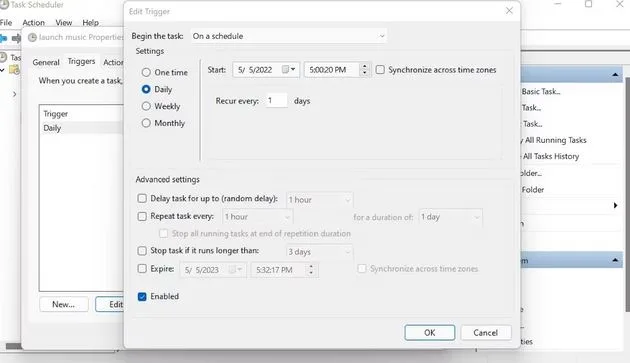Open the 3 days stop task dropdown
The image size is (630, 363).
tap(319, 252)
